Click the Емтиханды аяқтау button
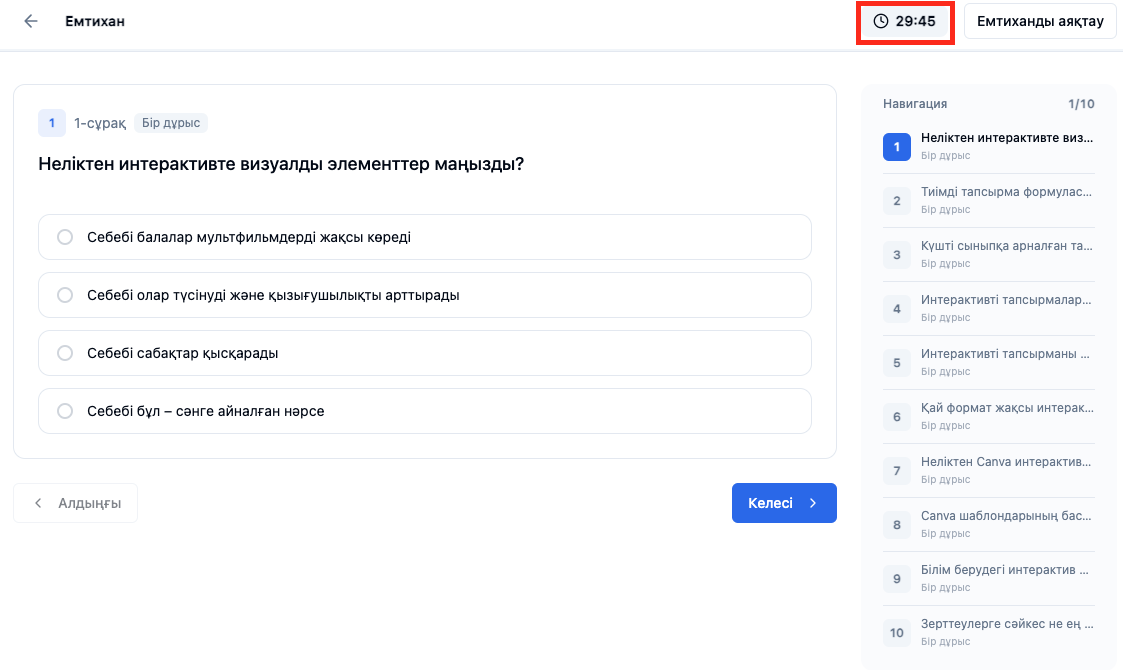 click(x=1040, y=21)
